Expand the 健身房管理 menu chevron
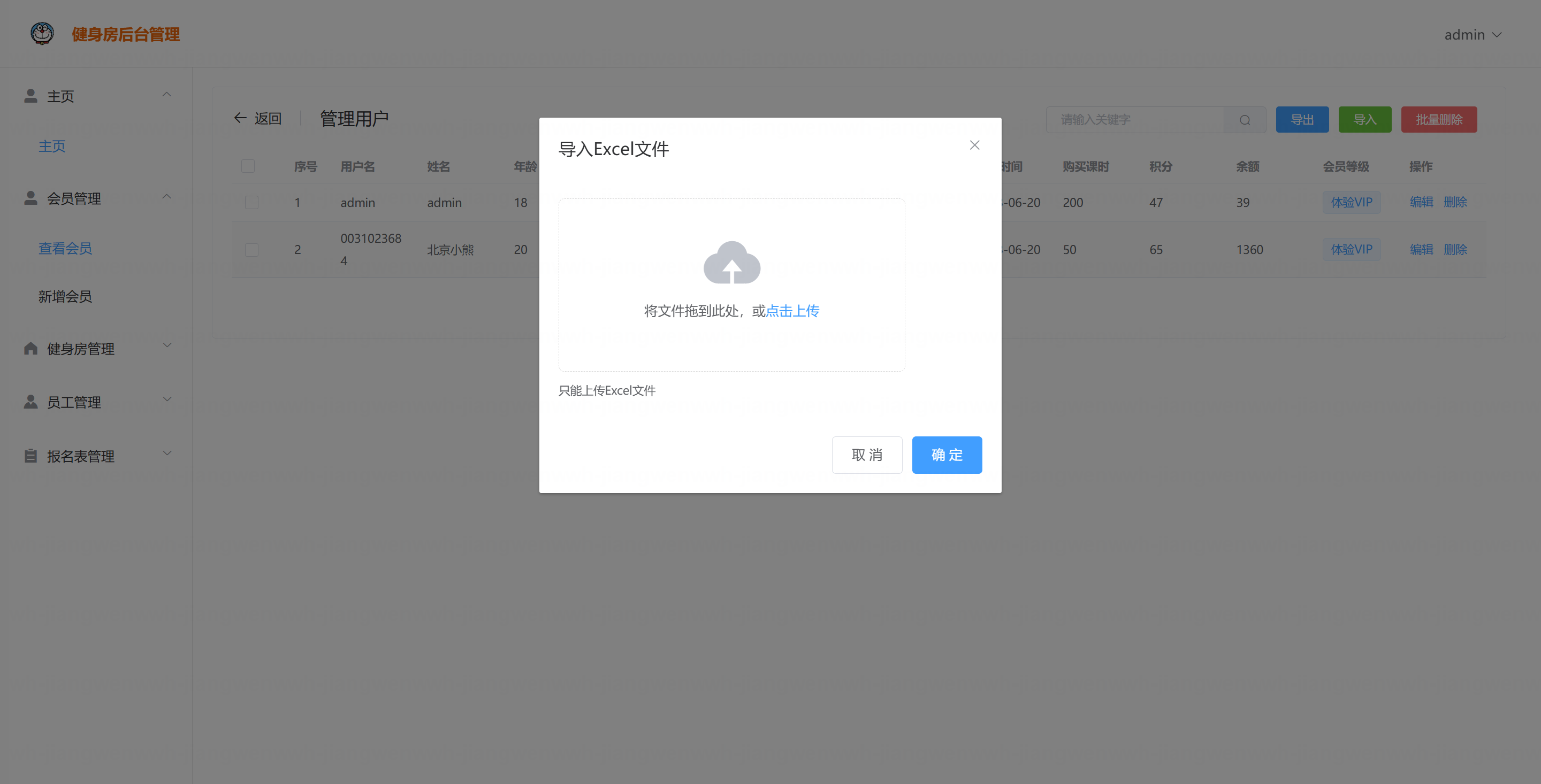This screenshot has width=1541, height=784. coord(167,345)
